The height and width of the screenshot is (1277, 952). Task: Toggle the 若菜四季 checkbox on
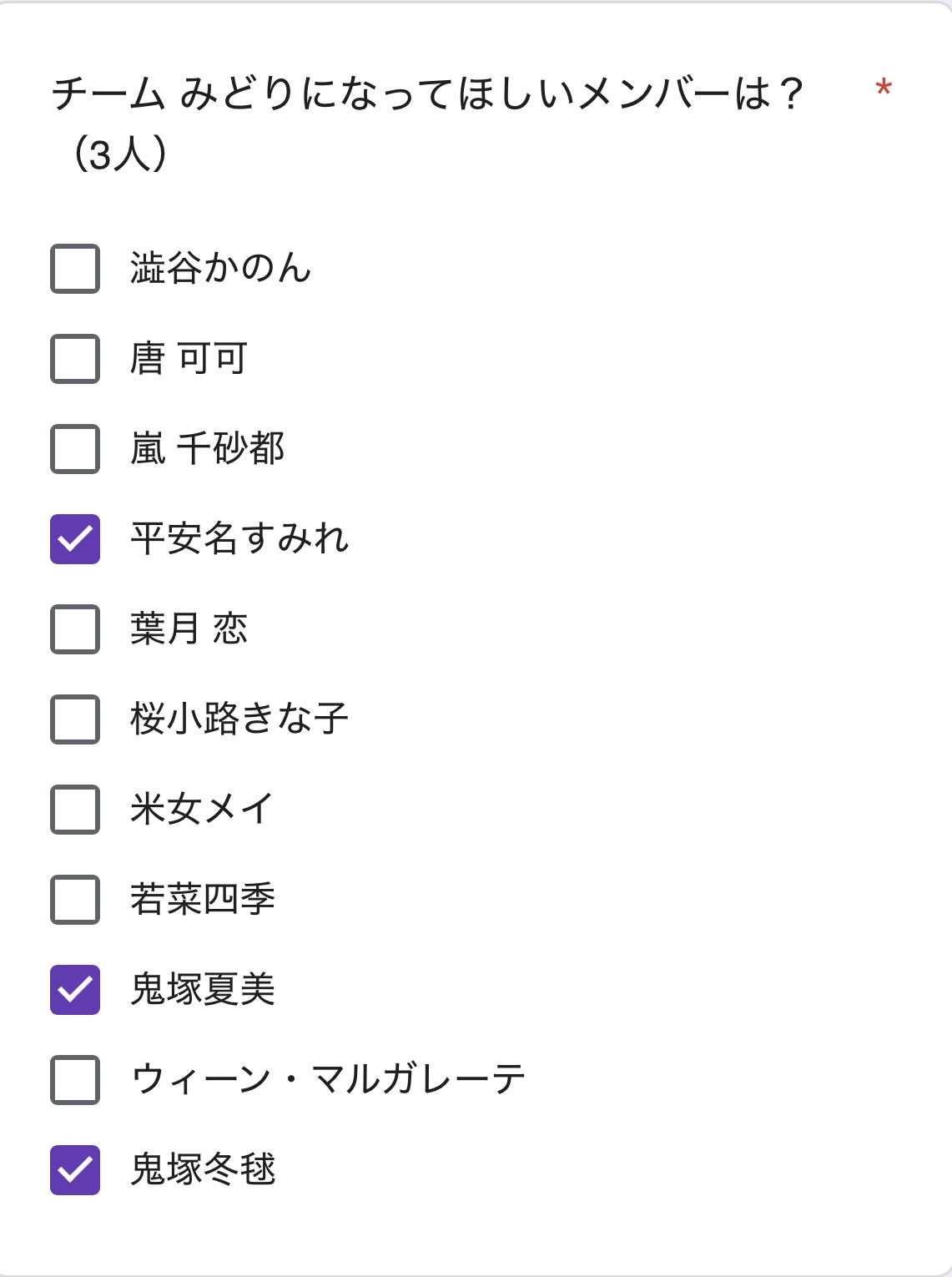coord(75,900)
